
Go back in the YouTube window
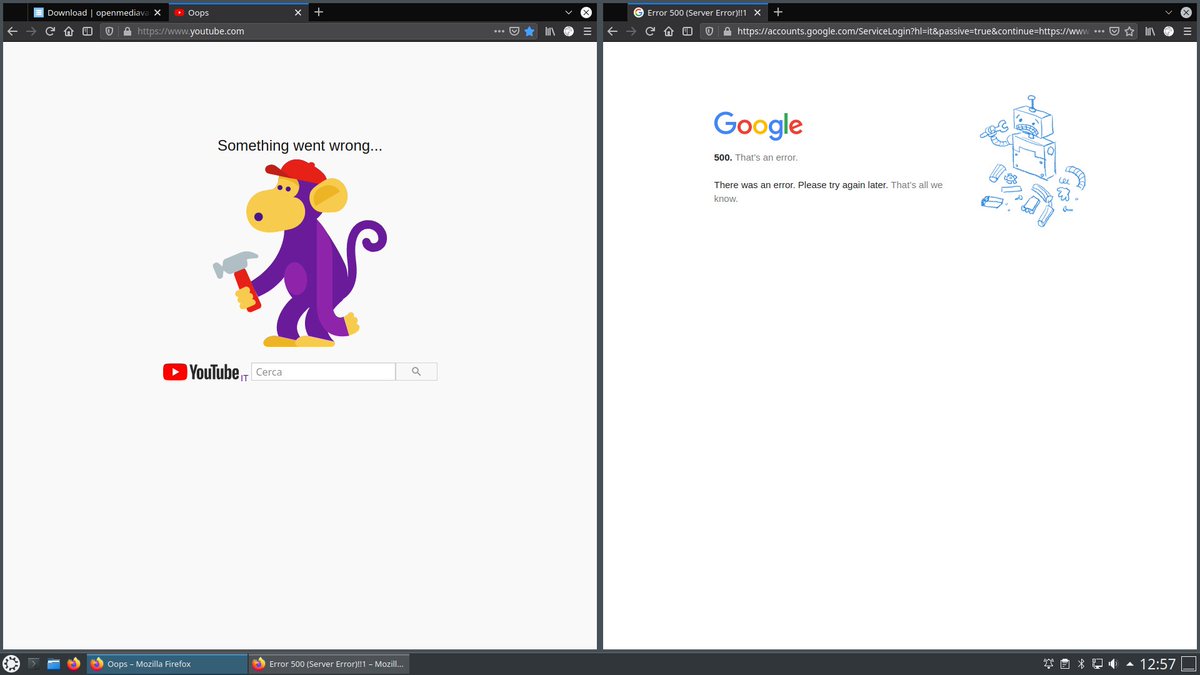pyautogui.click(x=12, y=31)
